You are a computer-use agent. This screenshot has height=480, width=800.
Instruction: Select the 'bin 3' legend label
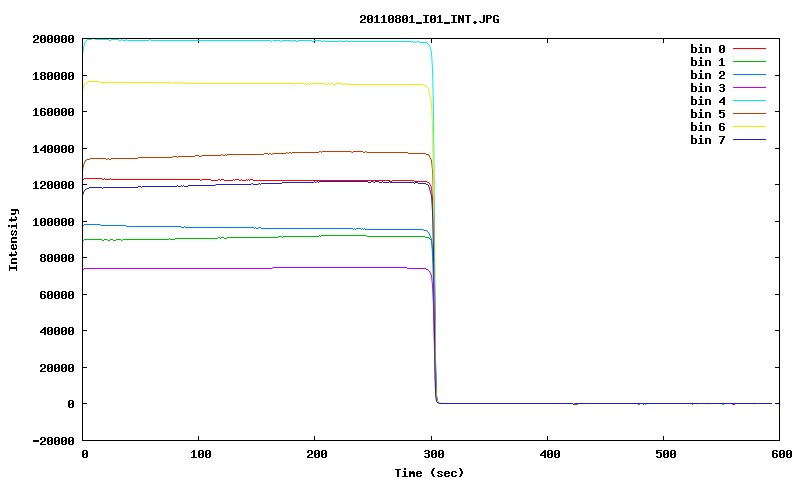[x=708, y=88]
